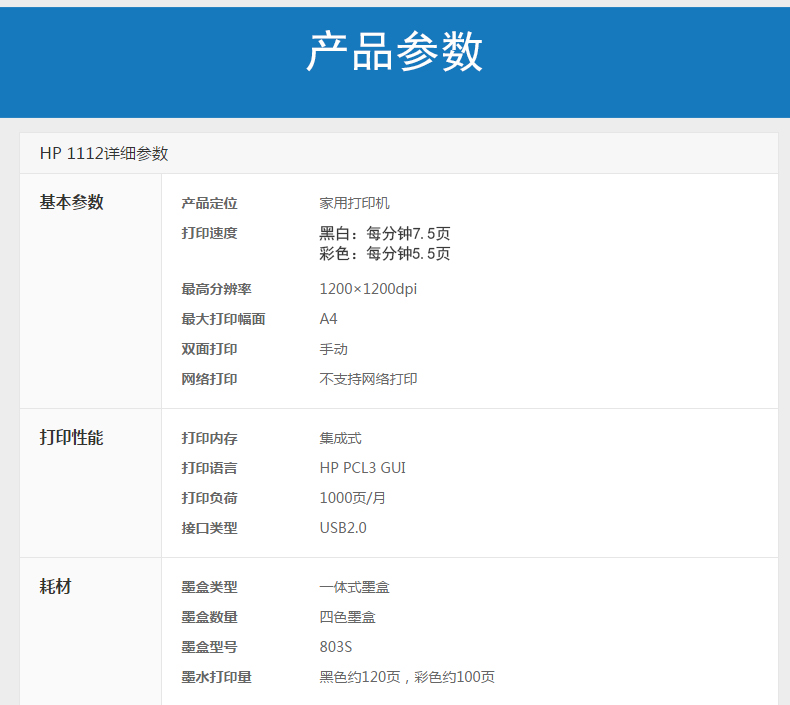Click the 产品参数 banner title
The image size is (790, 705).
[394, 51]
